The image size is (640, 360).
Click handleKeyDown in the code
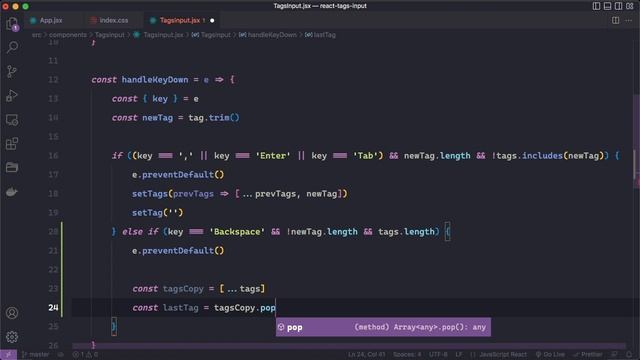[155, 80]
